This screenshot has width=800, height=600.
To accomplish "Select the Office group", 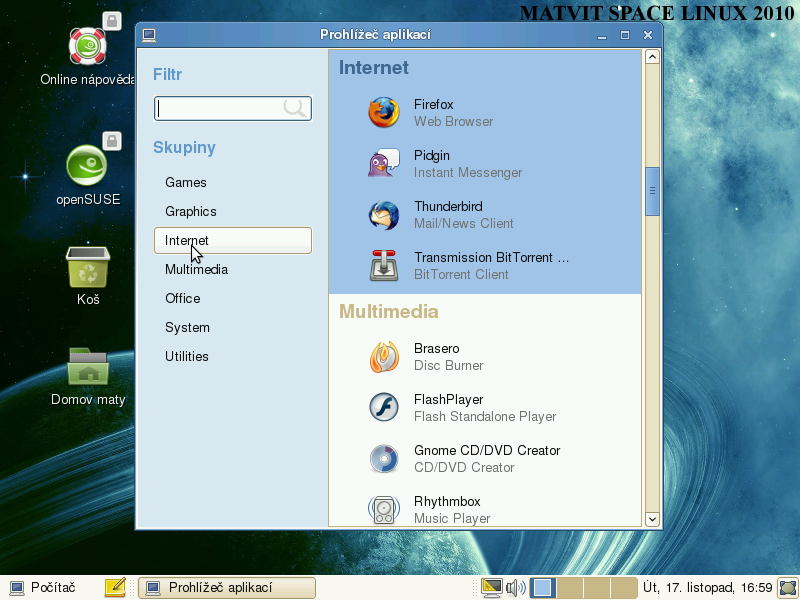I will (183, 299).
